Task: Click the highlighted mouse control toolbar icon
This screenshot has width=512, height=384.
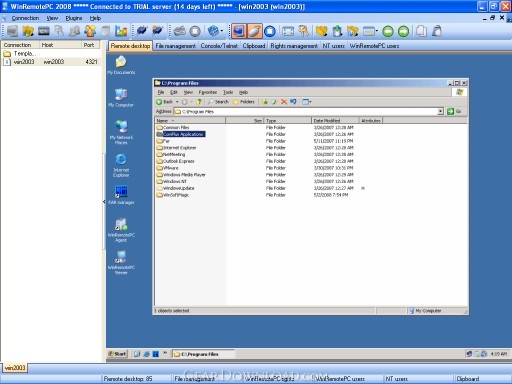Action: 254,31
